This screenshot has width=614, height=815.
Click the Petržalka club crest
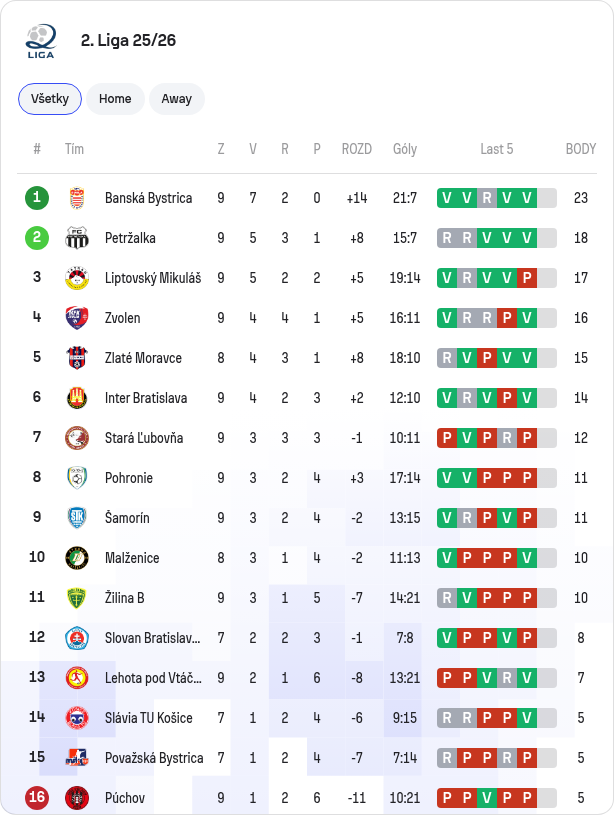(x=77, y=238)
